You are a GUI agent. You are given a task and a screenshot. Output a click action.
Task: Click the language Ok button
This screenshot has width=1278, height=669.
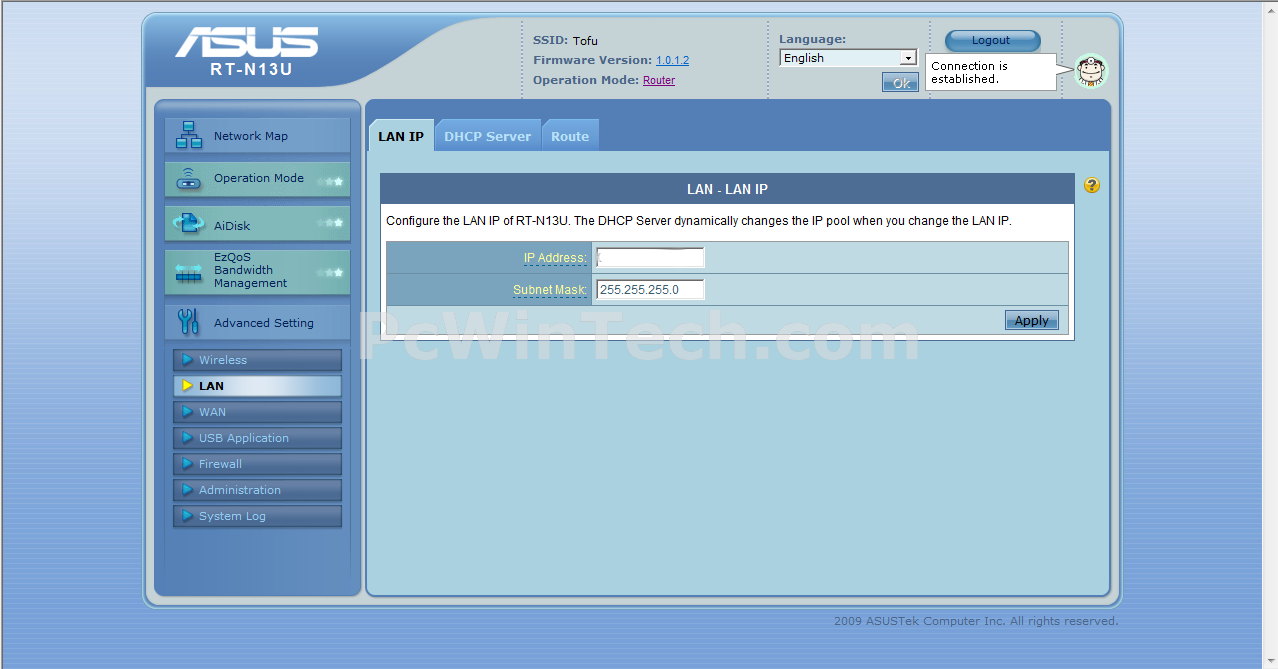tap(900, 83)
